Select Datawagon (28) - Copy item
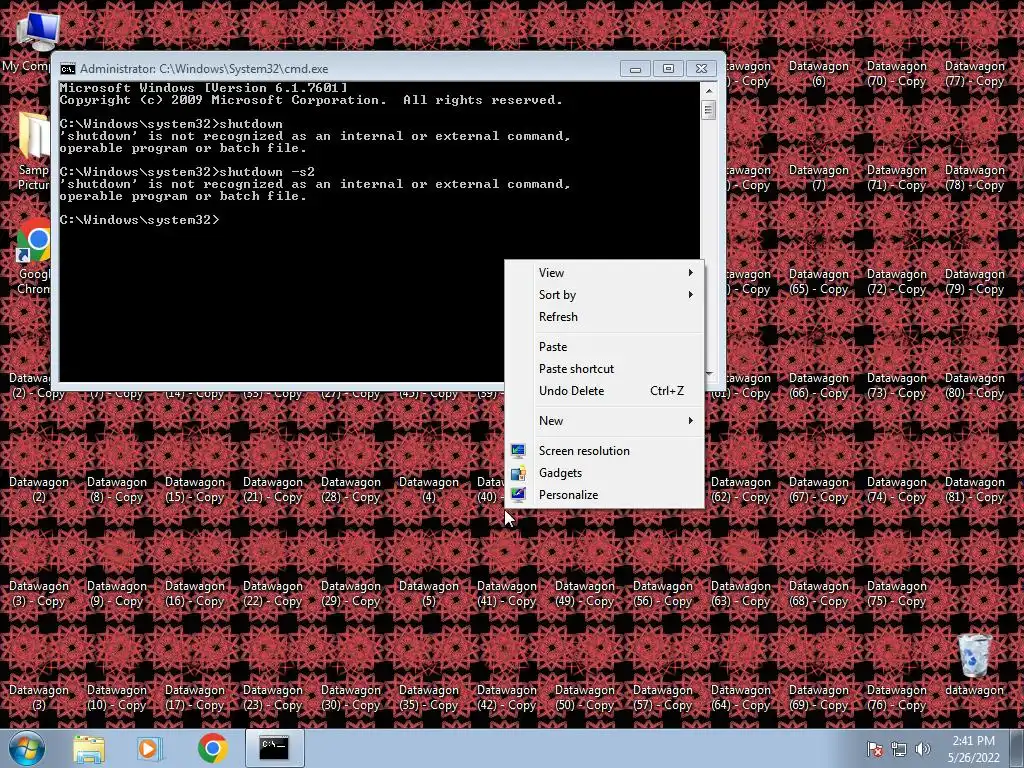 (351, 489)
